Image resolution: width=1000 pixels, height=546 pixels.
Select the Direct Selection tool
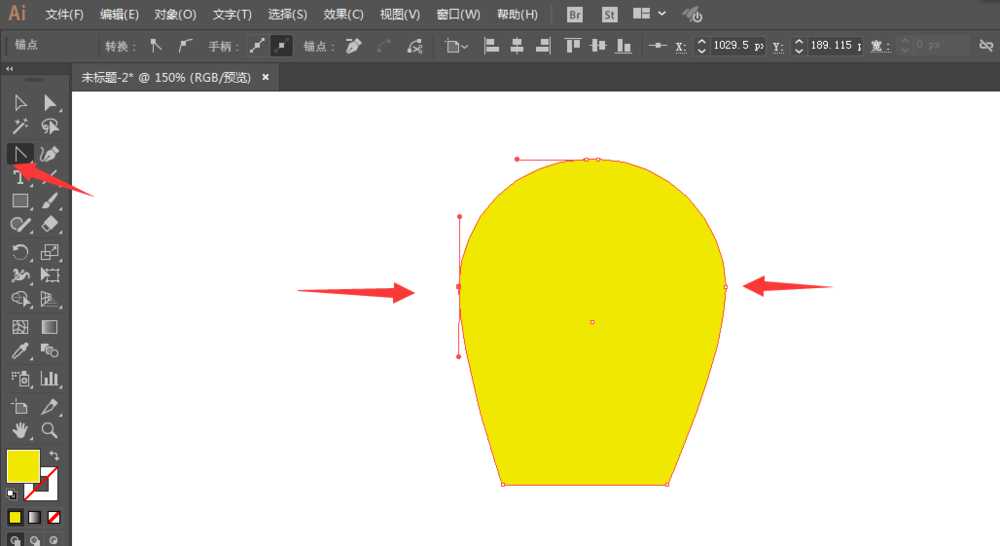(49, 102)
